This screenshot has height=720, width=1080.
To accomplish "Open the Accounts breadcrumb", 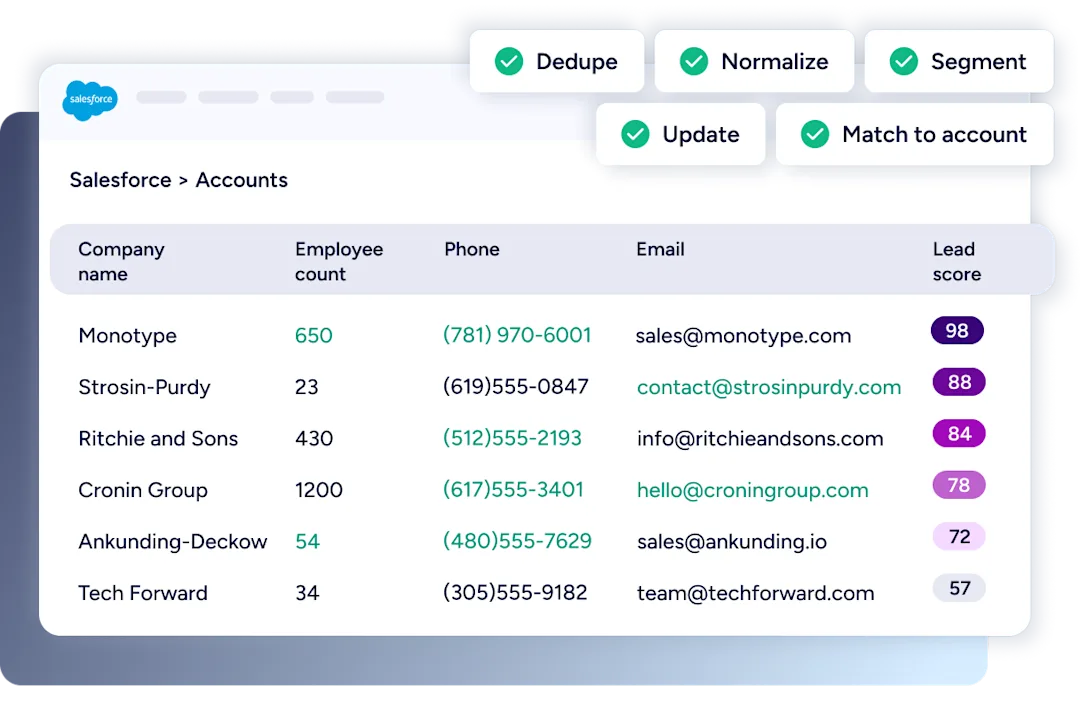I will (x=242, y=180).
